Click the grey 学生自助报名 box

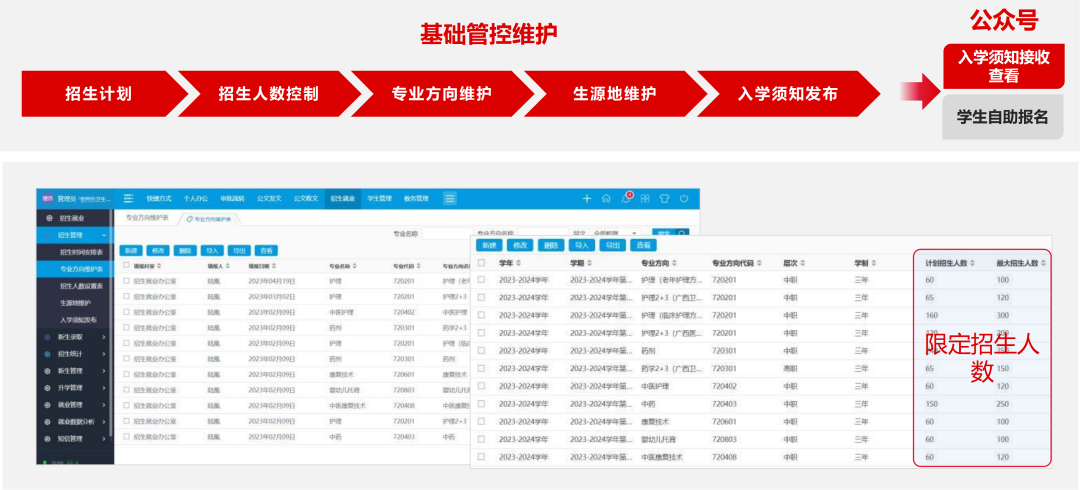1002,117
